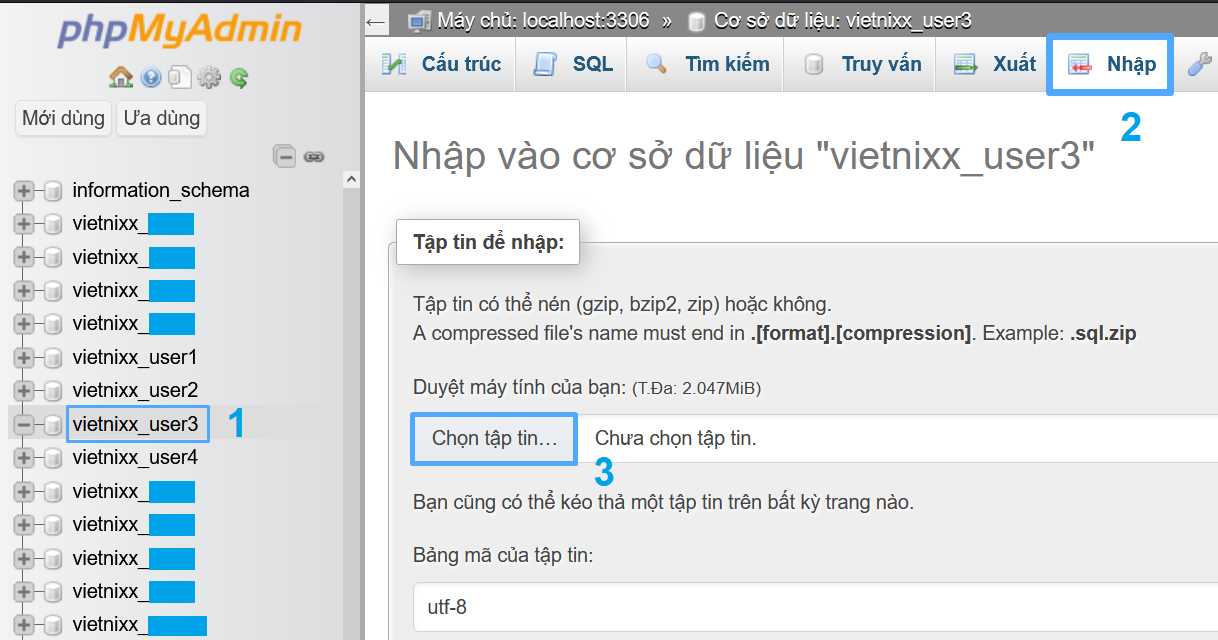Viewport: 1218px width, 640px height.
Task: Expand the vietnixx_user1 tree node
Action: point(23,357)
